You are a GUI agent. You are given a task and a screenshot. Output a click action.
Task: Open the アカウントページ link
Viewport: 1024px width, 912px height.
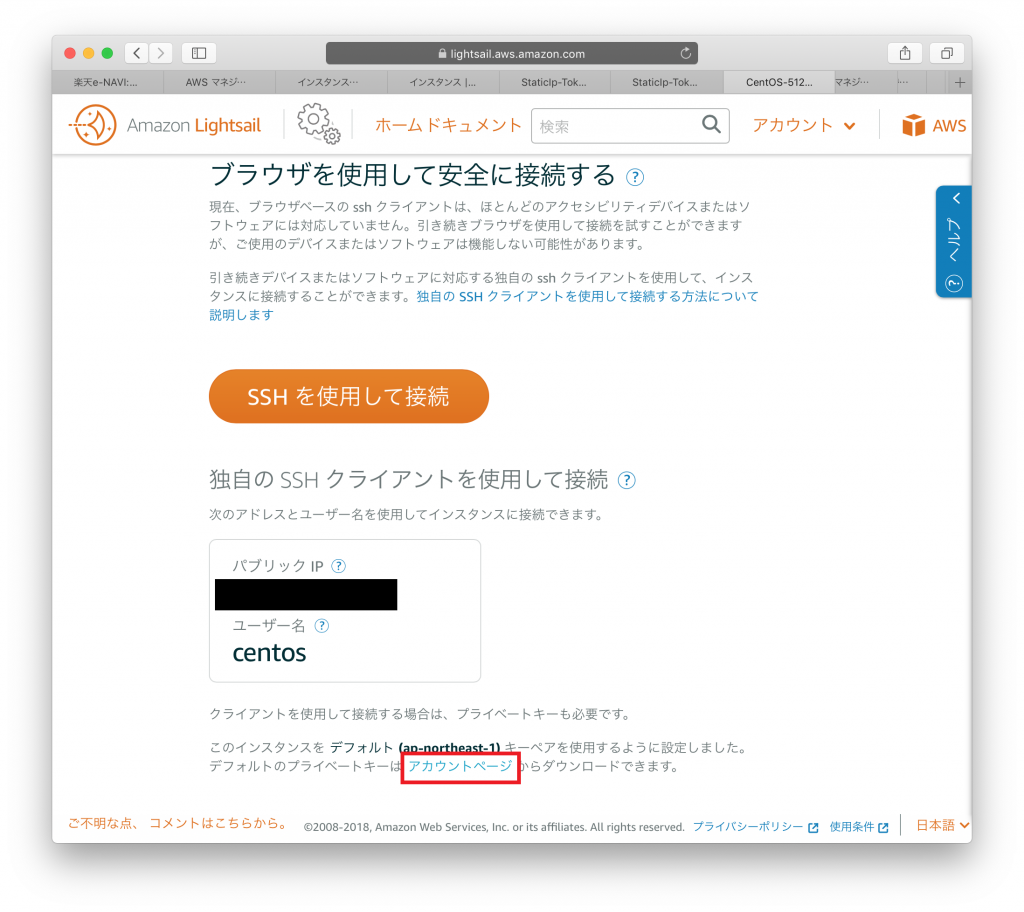click(460, 766)
